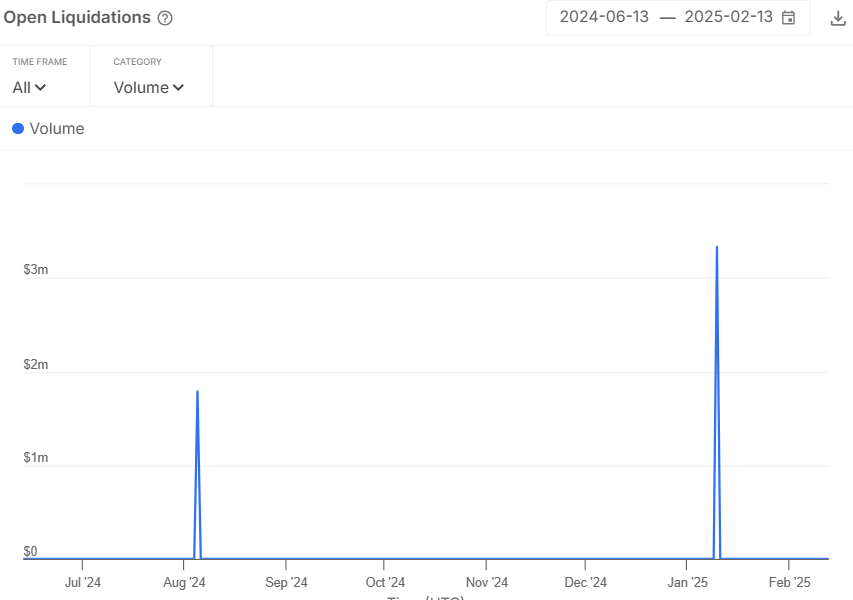Screen dimensions: 853x600
Task: Click the start date 2024-06-13
Action: [x=604, y=17]
